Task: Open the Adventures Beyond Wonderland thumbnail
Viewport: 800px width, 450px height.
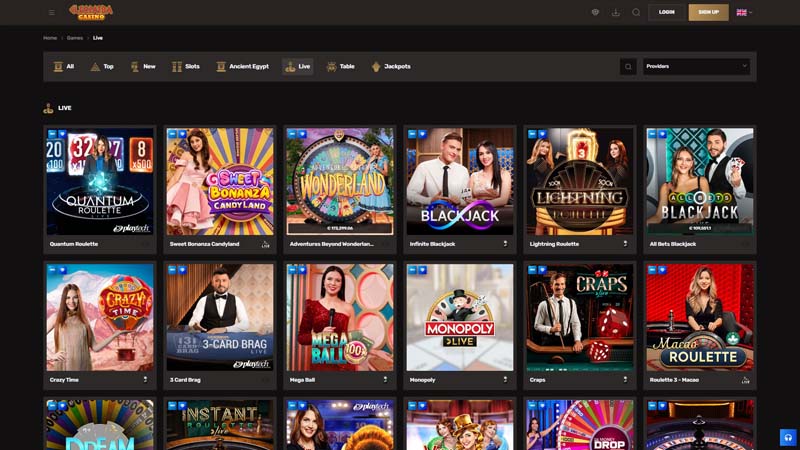Action: click(340, 182)
